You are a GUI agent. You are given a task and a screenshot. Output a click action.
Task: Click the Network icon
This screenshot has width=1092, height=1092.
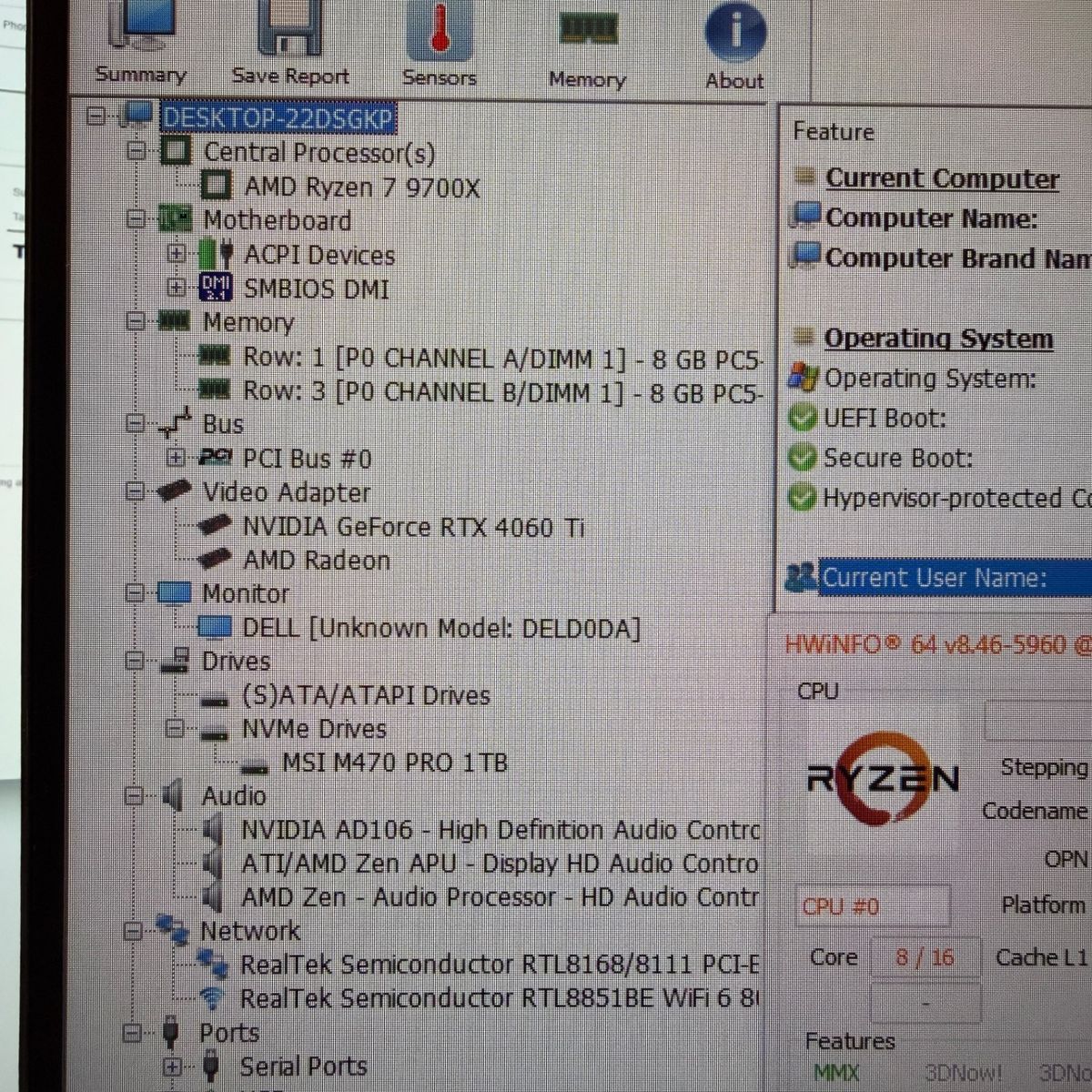click(x=172, y=929)
